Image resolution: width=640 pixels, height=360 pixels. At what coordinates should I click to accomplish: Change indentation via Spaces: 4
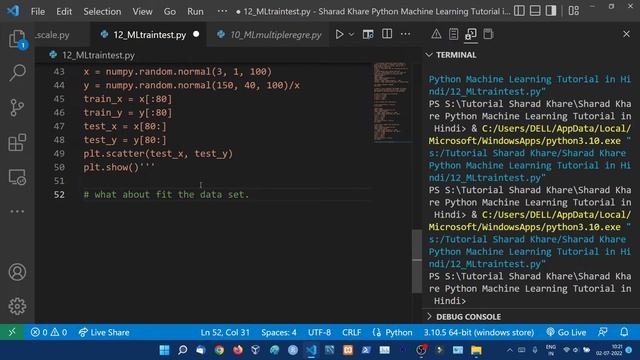(279, 332)
